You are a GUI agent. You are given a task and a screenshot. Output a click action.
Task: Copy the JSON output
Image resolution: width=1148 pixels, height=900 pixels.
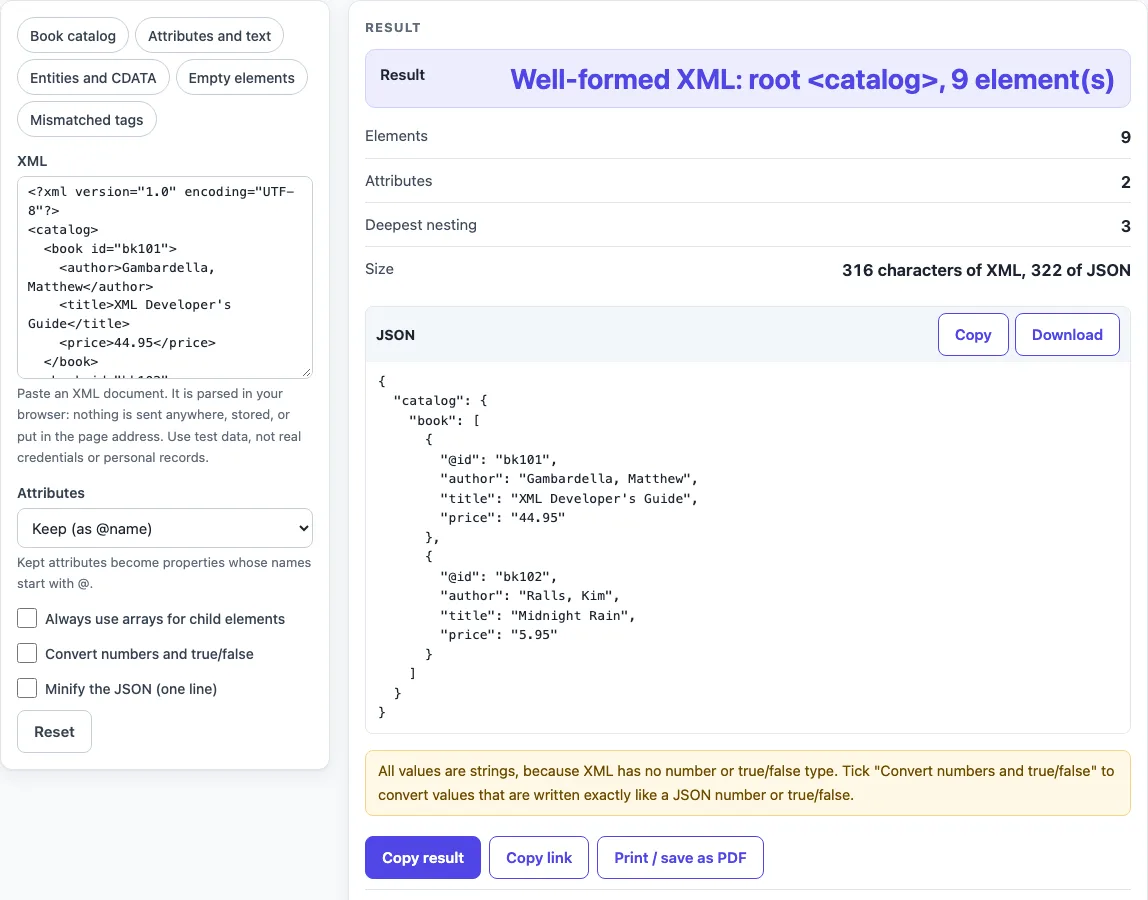pos(973,335)
